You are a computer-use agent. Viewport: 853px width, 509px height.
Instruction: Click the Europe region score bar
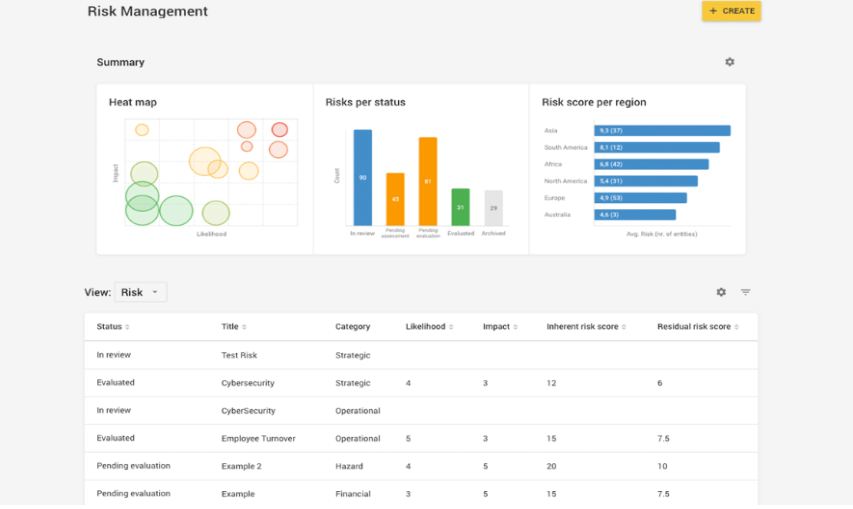coord(640,198)
